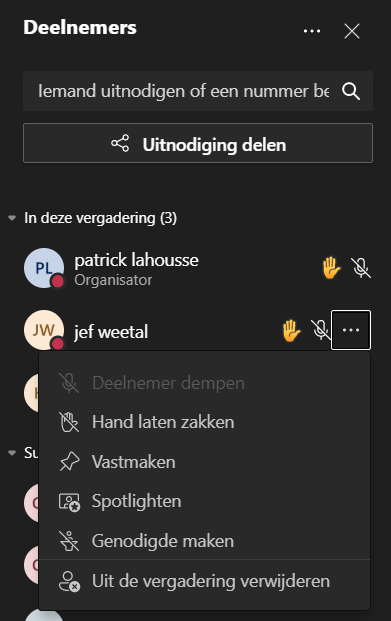The height and width of the screenshot is (621, 391).
Task: Toggle jef weetal's muted microphone icon
Action: (x=320, y=330)
